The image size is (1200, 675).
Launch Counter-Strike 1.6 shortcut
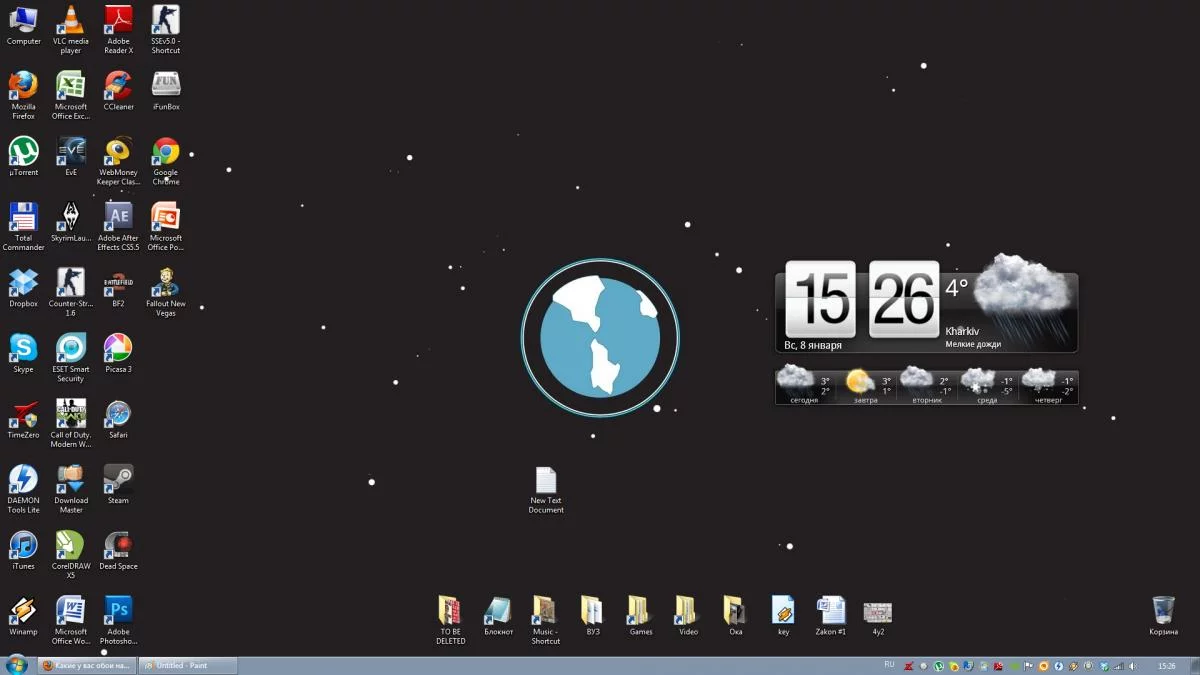(x=70, y=292)
